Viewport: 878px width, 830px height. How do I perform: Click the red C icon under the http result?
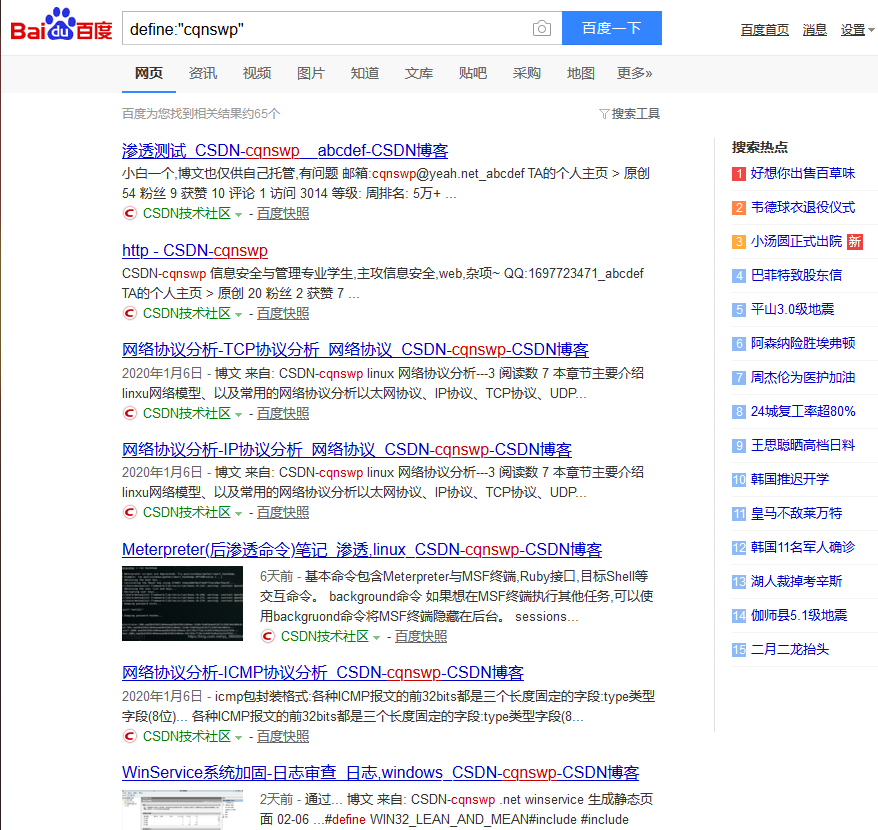click(x=129, y=313)
